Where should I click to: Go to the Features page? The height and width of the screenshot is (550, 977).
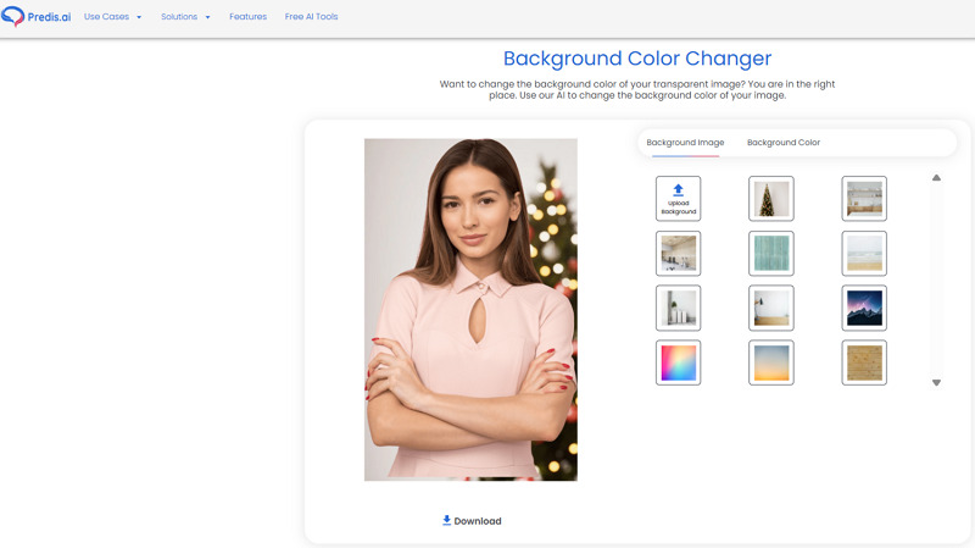pos(247,17)
